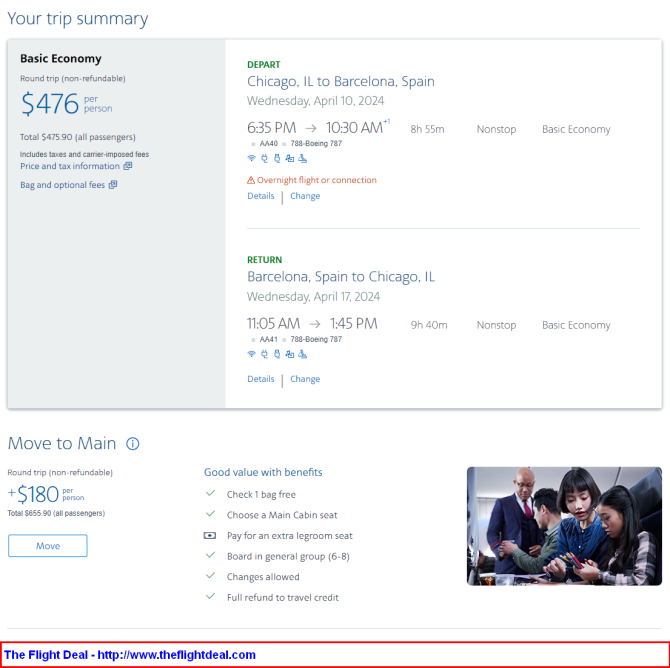View Details for the Chicago to Barcelona flight
Screen dimensions: 670x668
point(260,197)
